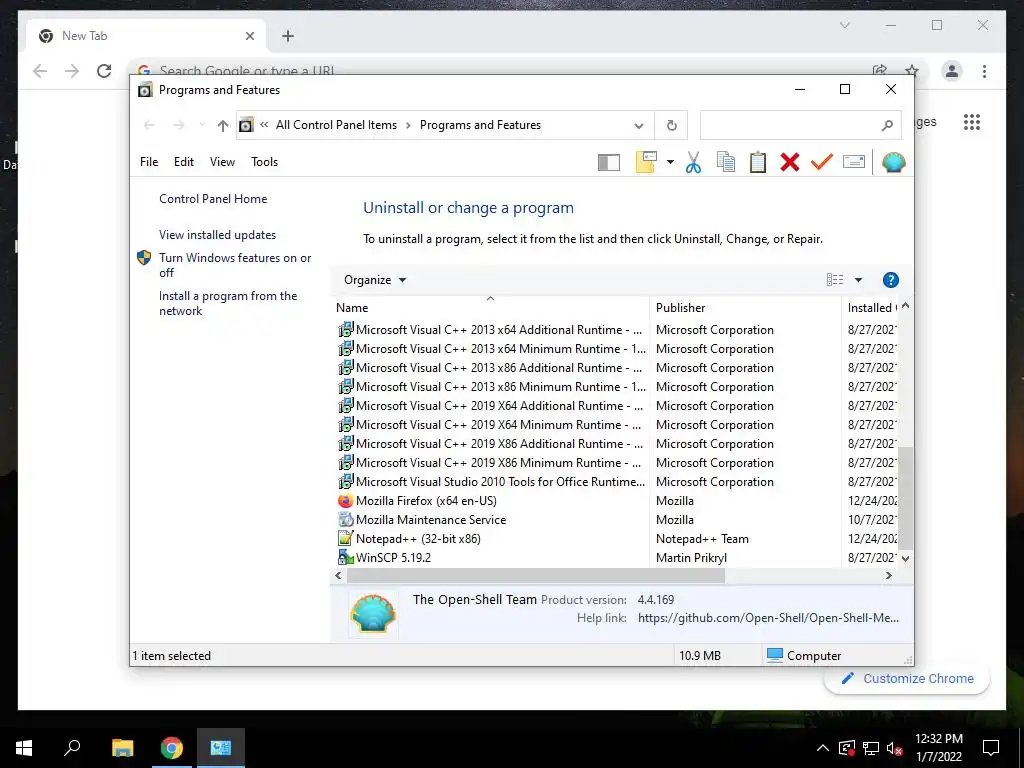Viewport: 1024px width, 768px height.
Task: Show hidden tray icons chevron
Action: click(823, 748)
